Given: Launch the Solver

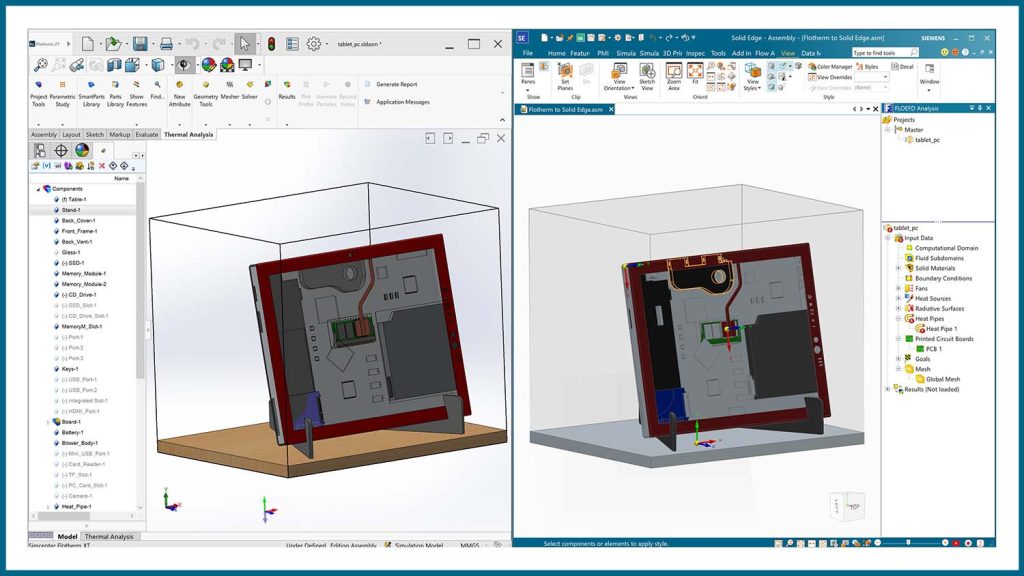Looking at the screenshot, I should (x=249, y=84).
